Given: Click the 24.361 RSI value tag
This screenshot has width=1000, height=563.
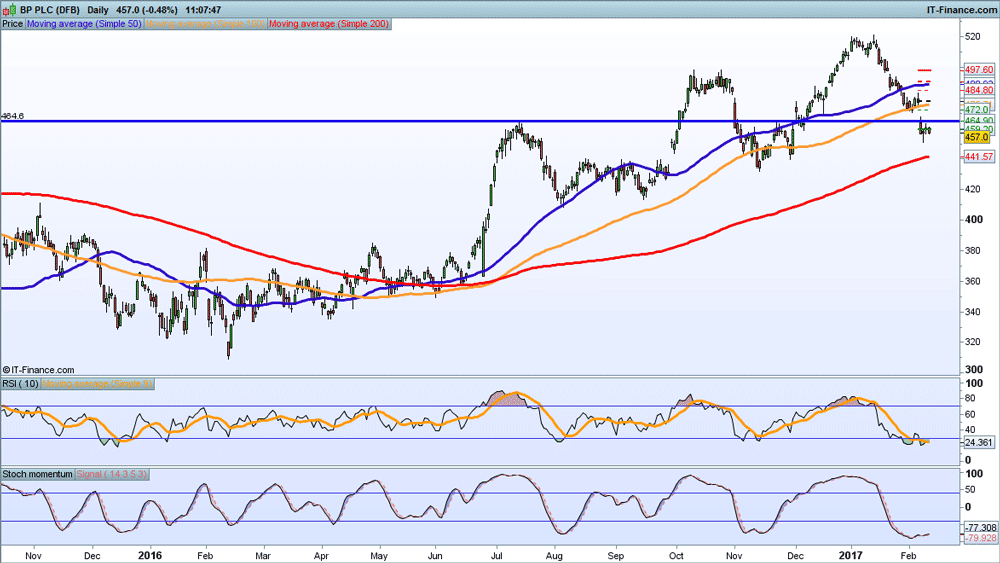Looking at the screenshot, I should pyautogui.click(x=978, y=442).
